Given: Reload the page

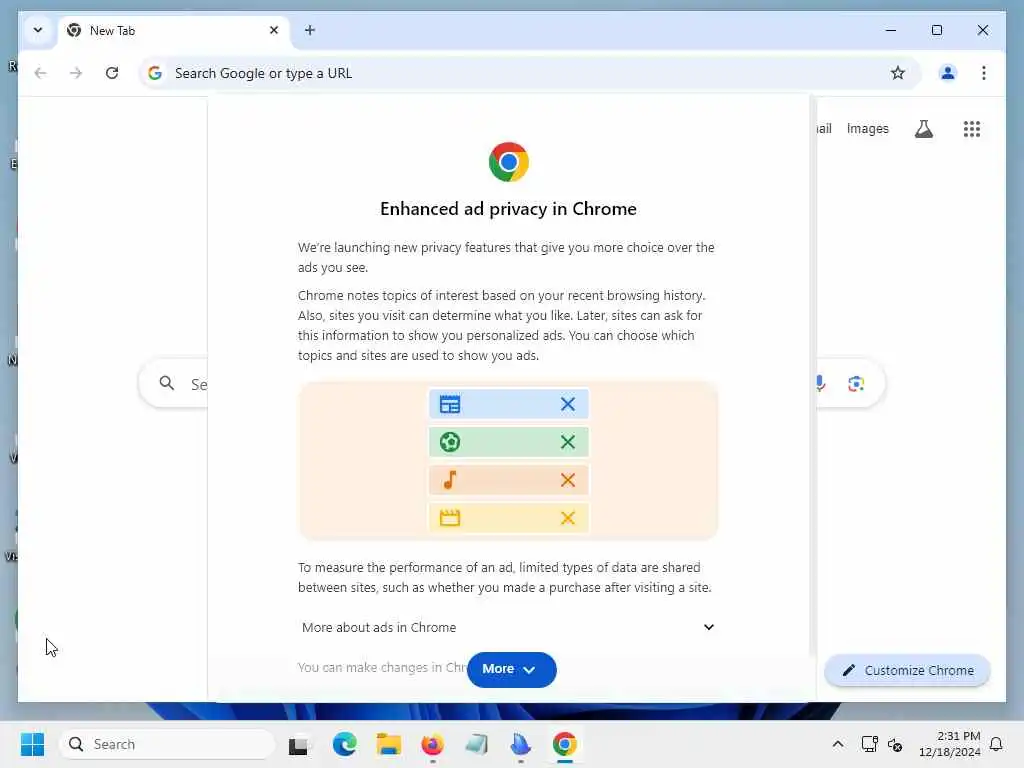Looking at the screenshot, I should coord(112,73).
